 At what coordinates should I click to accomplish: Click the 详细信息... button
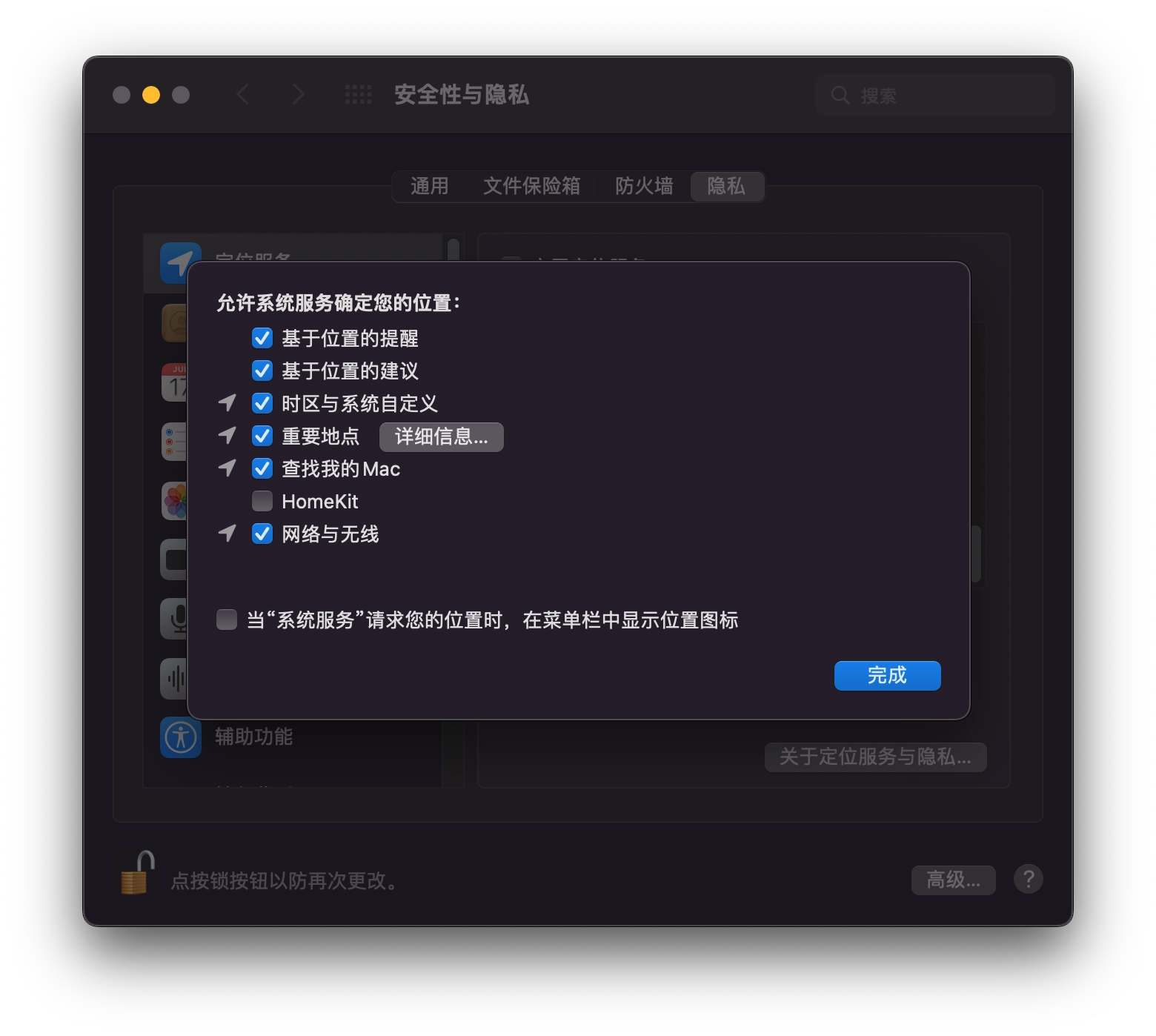(442, 437)
